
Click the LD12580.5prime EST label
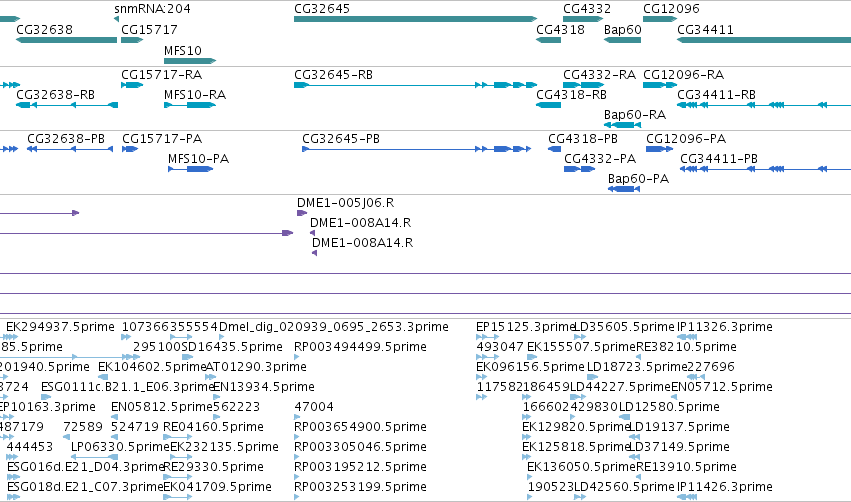[669, 406]
